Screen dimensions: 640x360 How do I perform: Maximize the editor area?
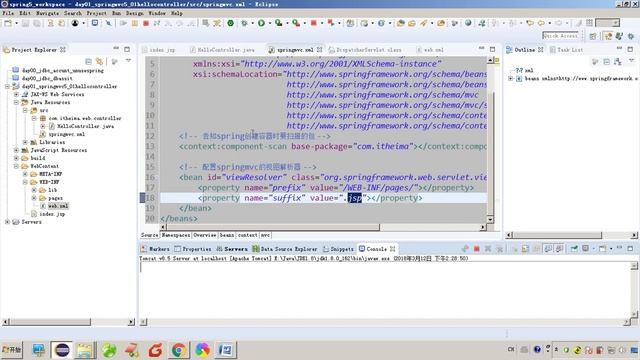(492, 49)
